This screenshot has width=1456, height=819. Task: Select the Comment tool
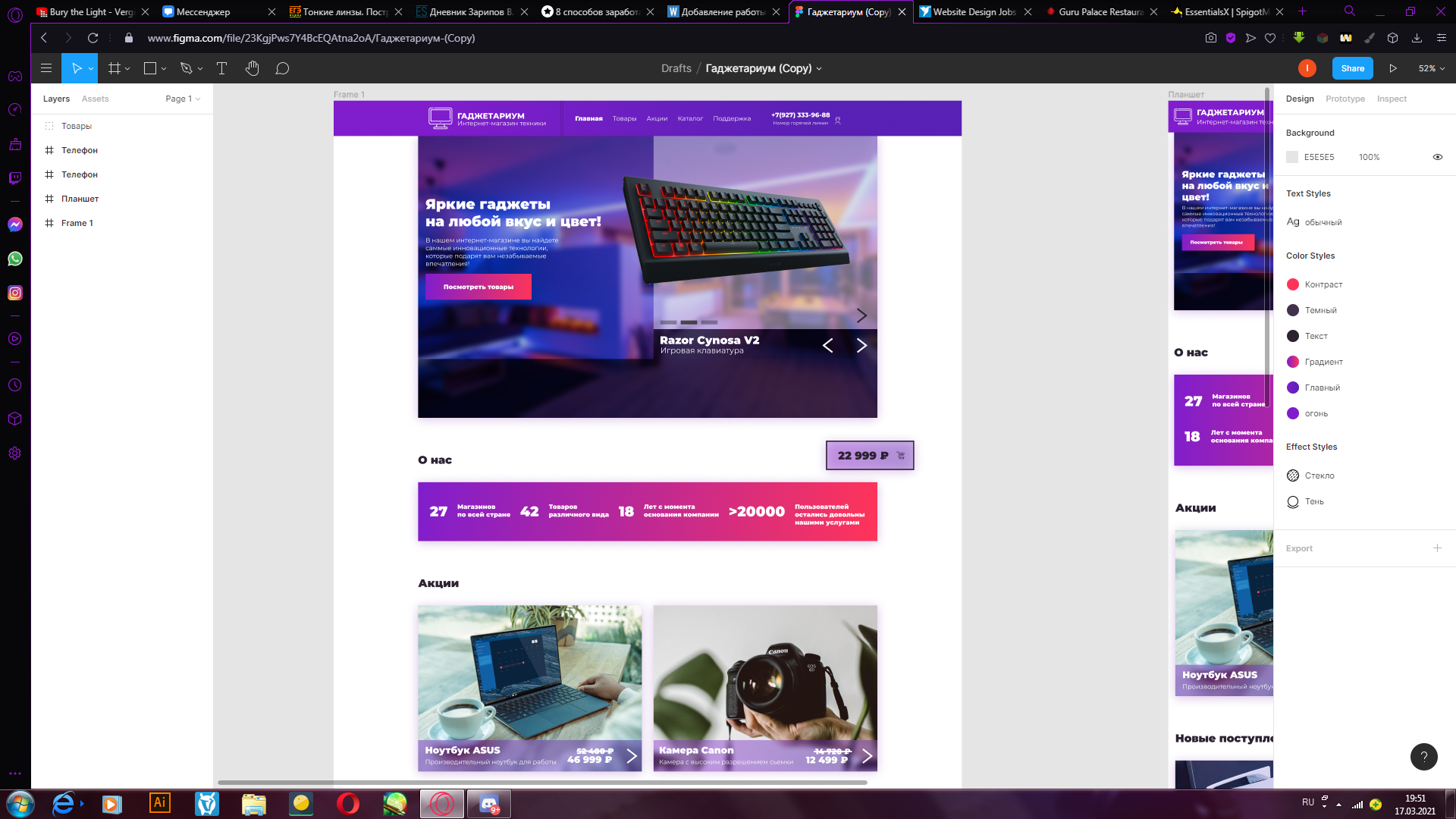282,68
